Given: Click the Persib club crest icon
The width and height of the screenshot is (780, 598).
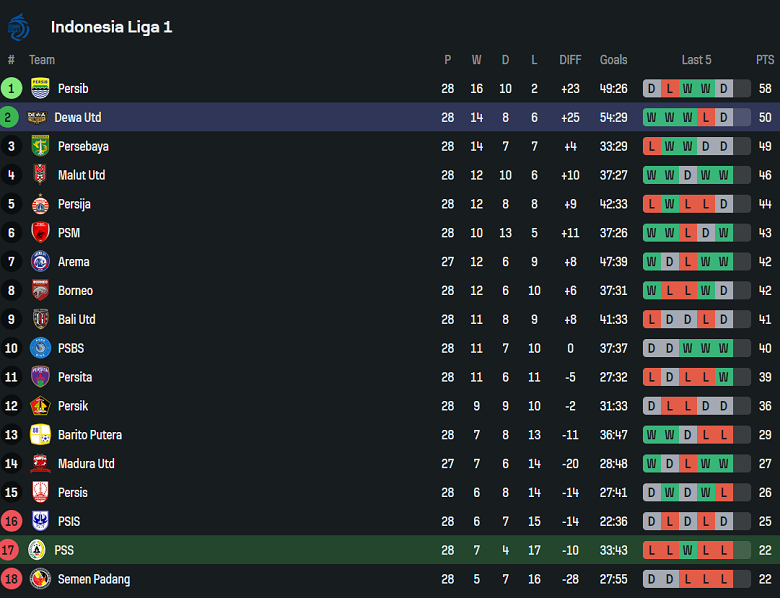Looking at the screenshot, I should pyautogui.click(x=40, y=88).
